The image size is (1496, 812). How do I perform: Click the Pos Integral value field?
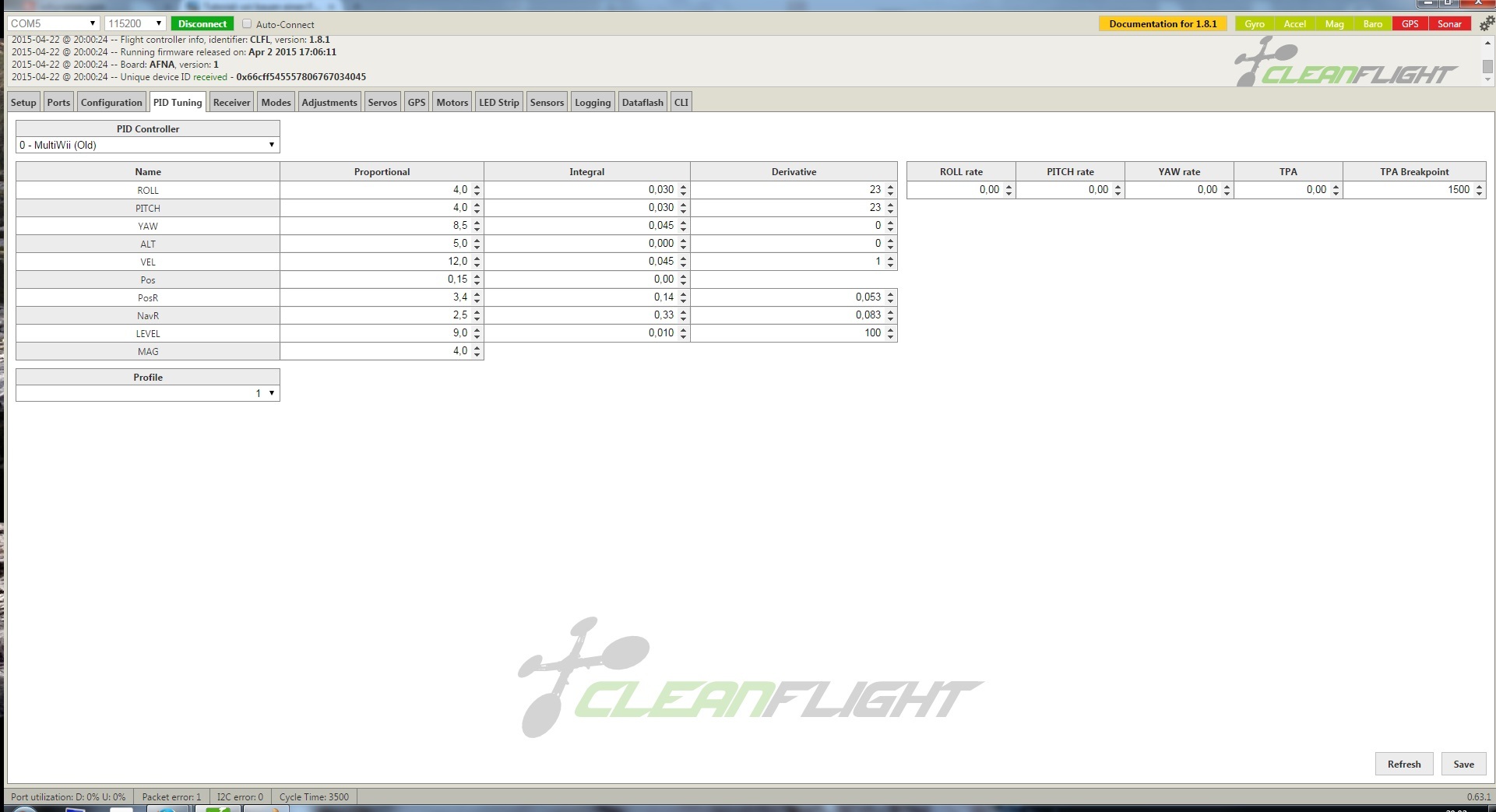click(x=586, y=279)
